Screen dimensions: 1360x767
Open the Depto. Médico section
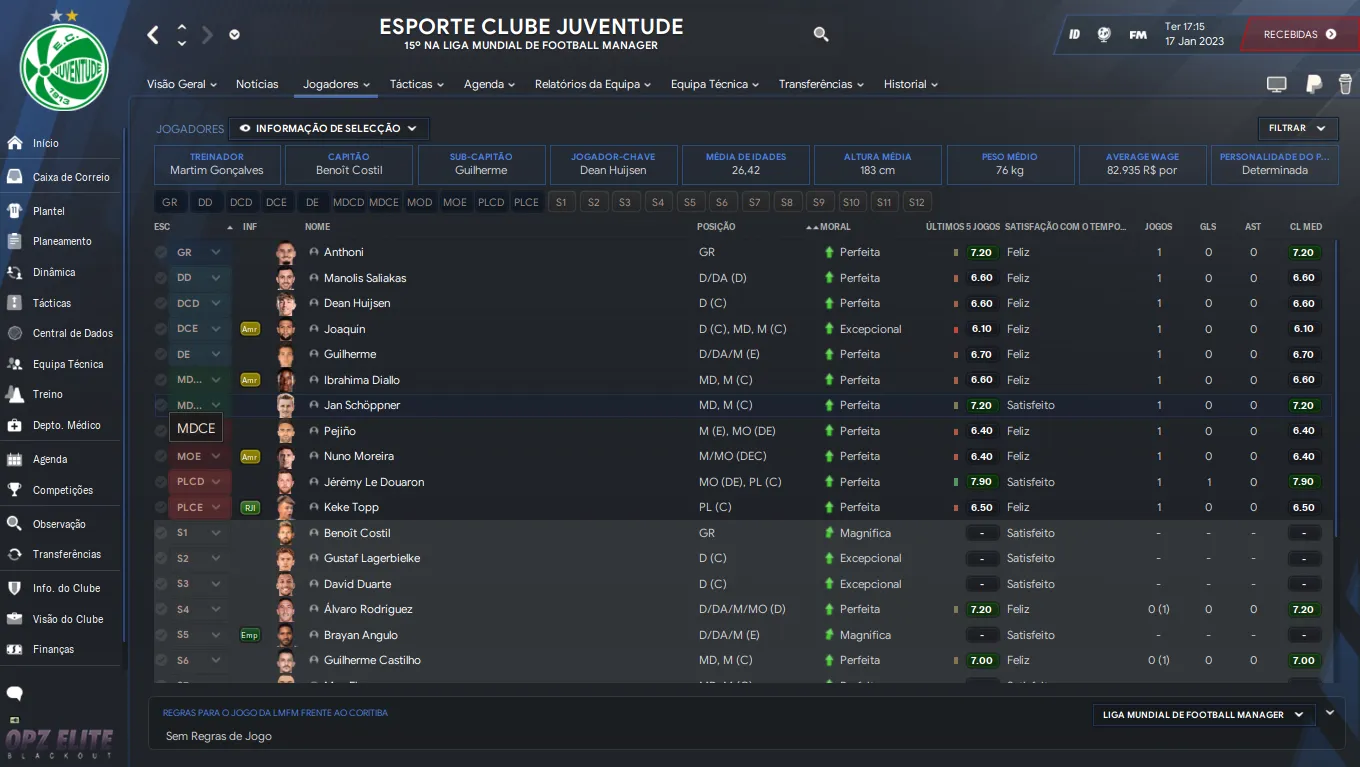tap(66, 425)
